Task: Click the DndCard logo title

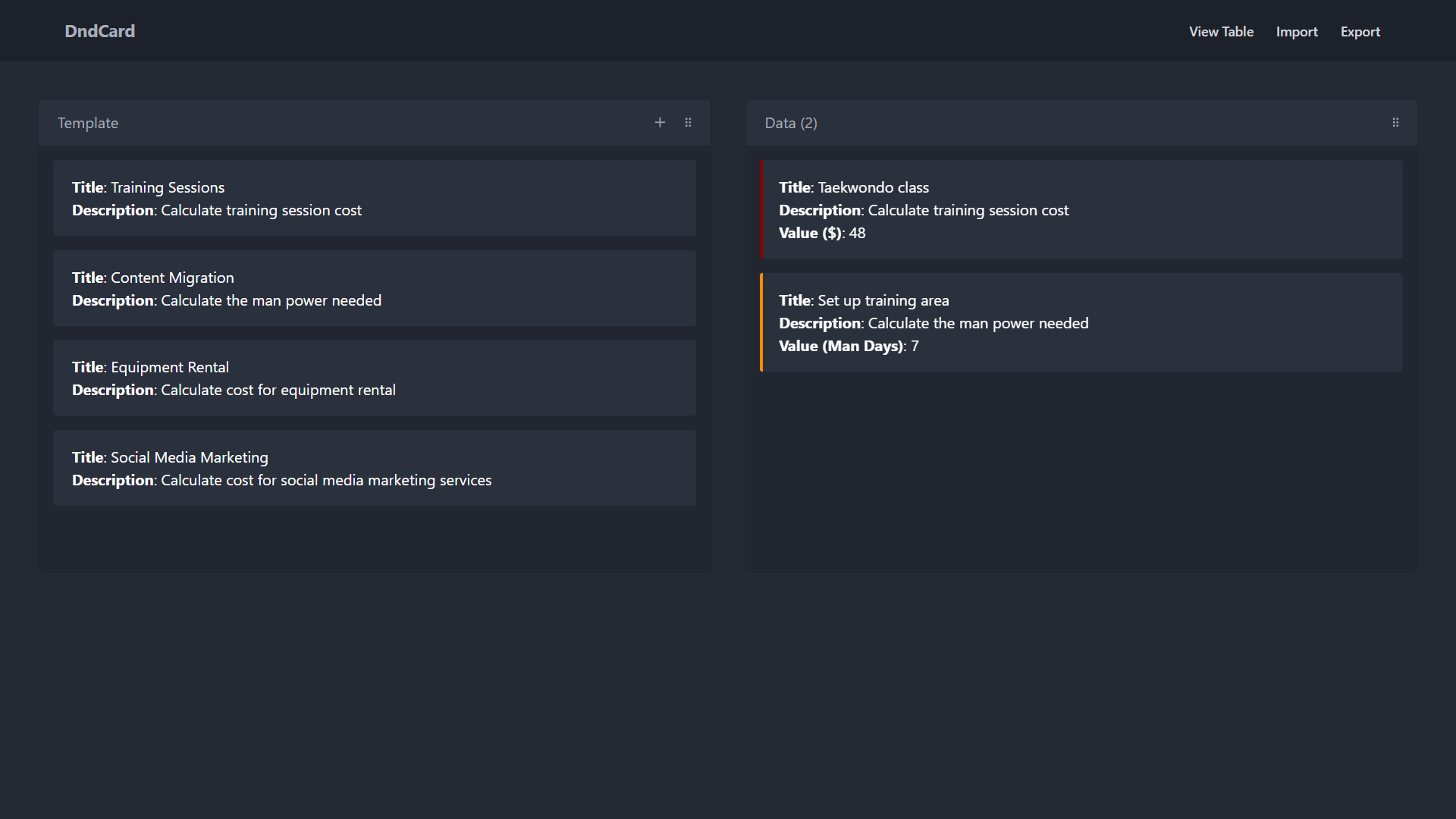Action: coord(99,31)
